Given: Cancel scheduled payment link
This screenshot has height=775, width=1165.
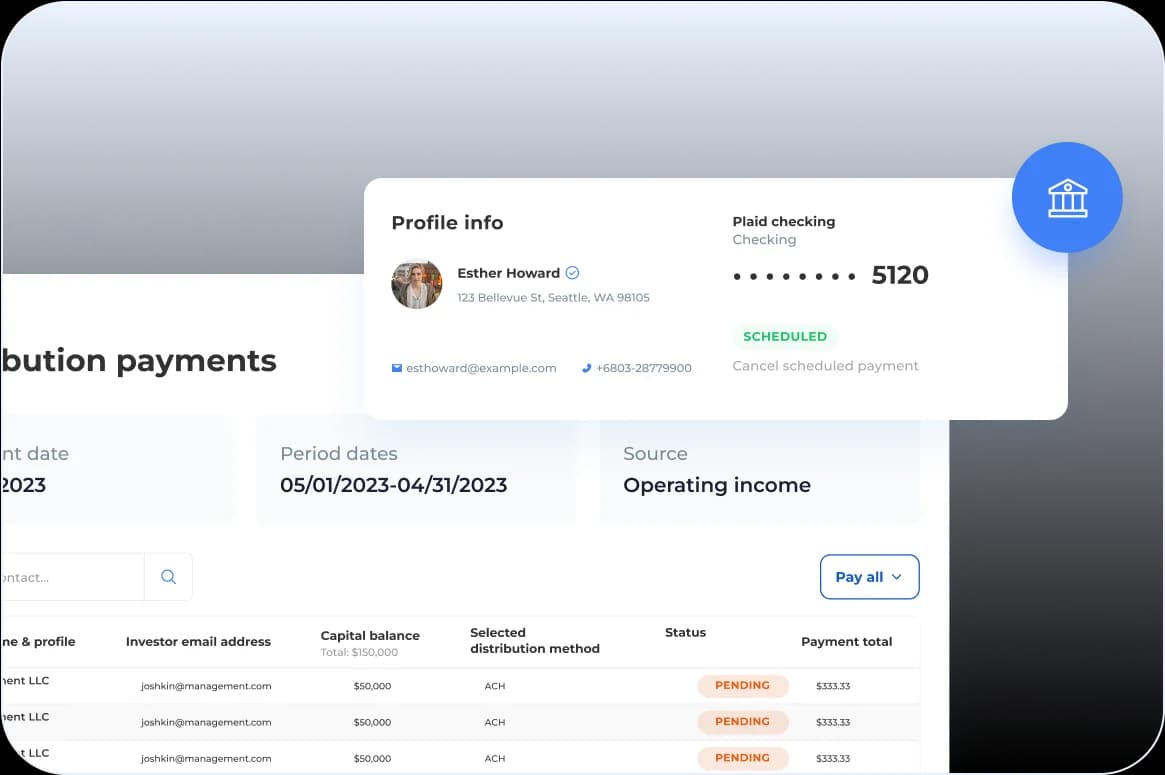Looking at the screenshot, I should 825,366.
